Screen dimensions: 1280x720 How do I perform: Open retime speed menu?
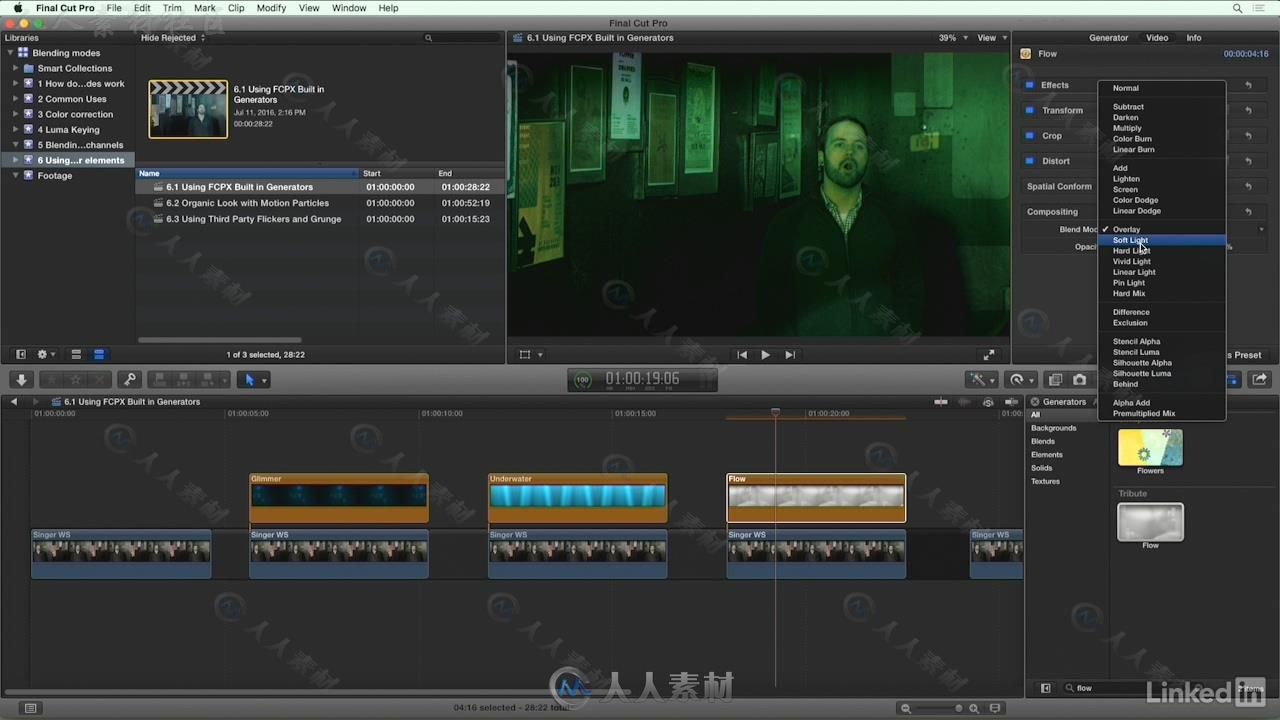click(1021, 380)
